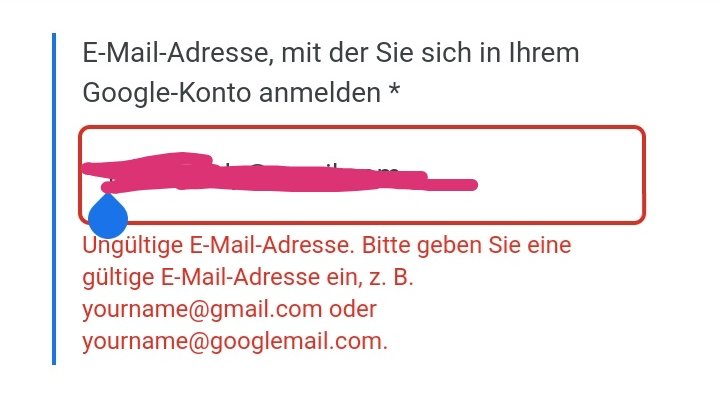Click 'Bitte geben Sie eine' in error text

[467, 245]
